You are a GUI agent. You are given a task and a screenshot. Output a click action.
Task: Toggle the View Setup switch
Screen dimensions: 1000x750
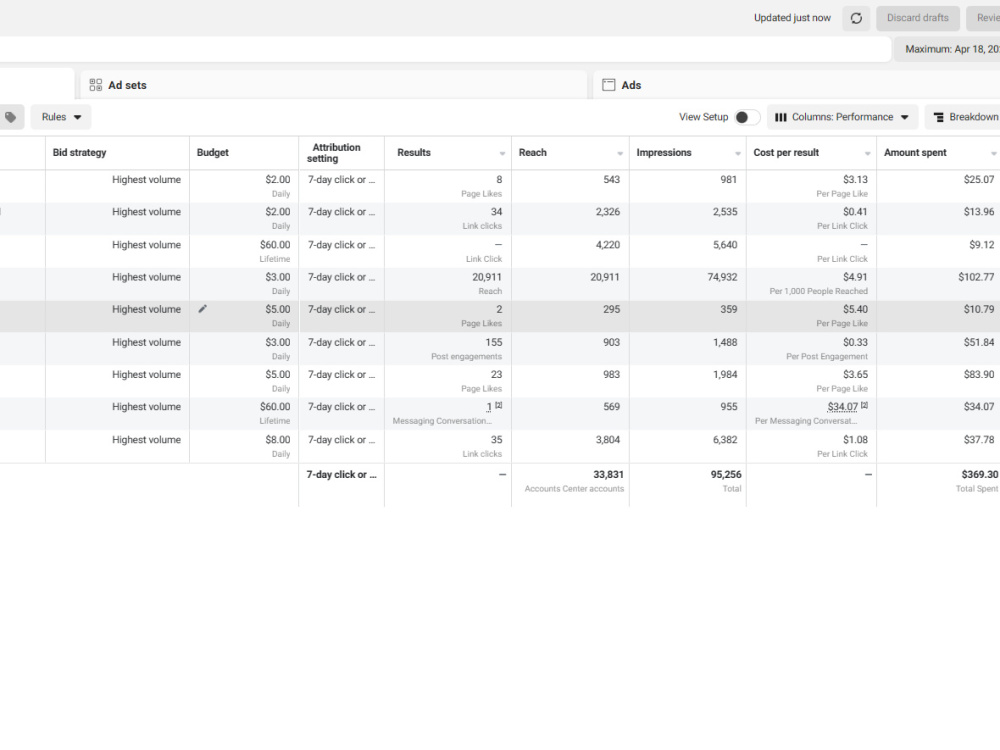(x=747, y=117)
